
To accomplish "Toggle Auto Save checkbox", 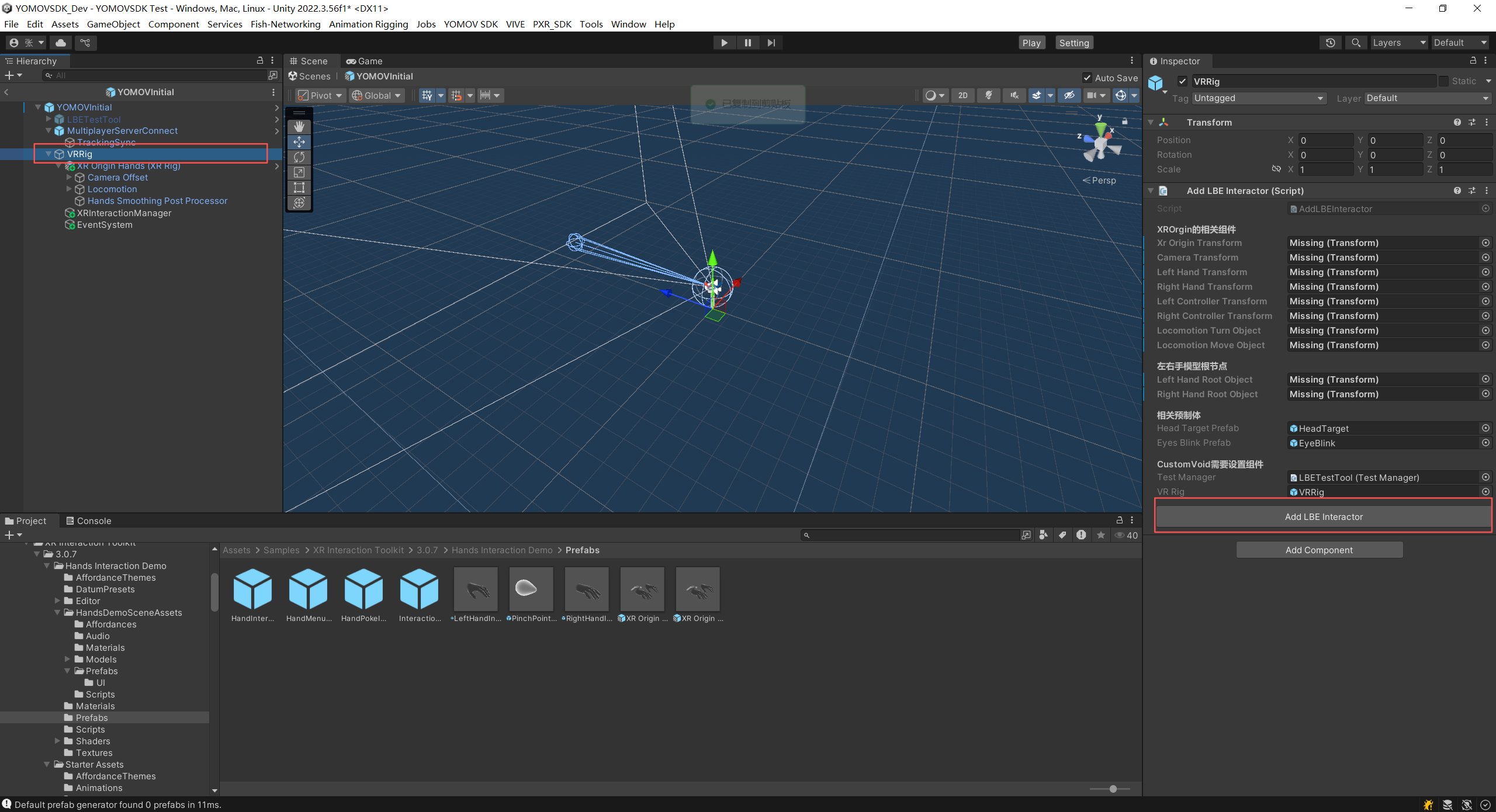I will click(1087, 78).
